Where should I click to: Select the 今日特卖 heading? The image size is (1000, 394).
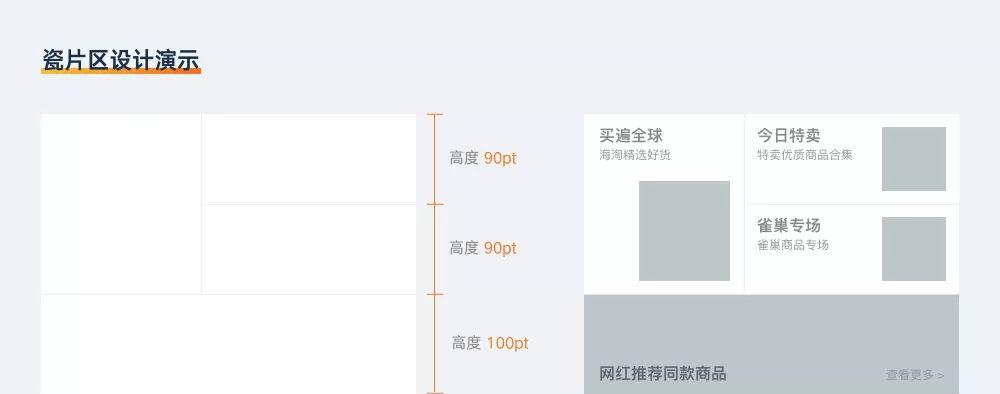coord(789,135)
